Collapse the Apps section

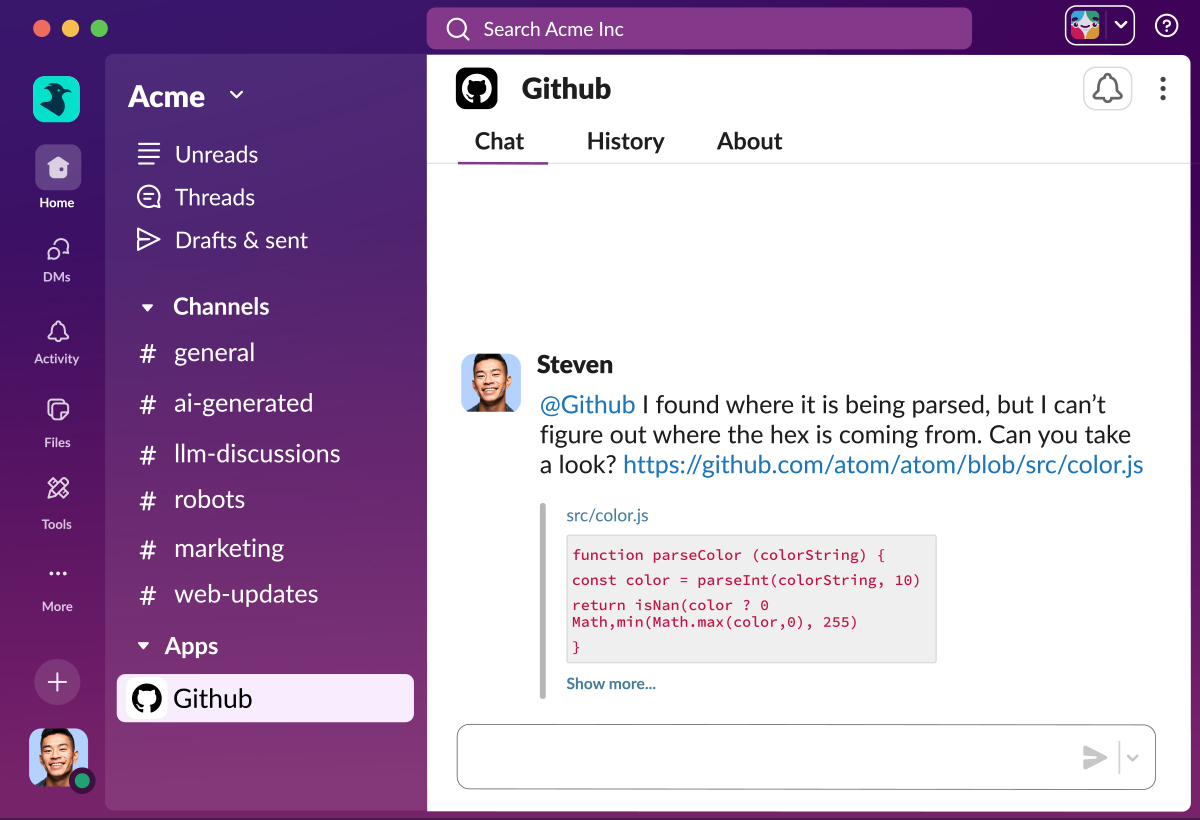coord(143,646)
